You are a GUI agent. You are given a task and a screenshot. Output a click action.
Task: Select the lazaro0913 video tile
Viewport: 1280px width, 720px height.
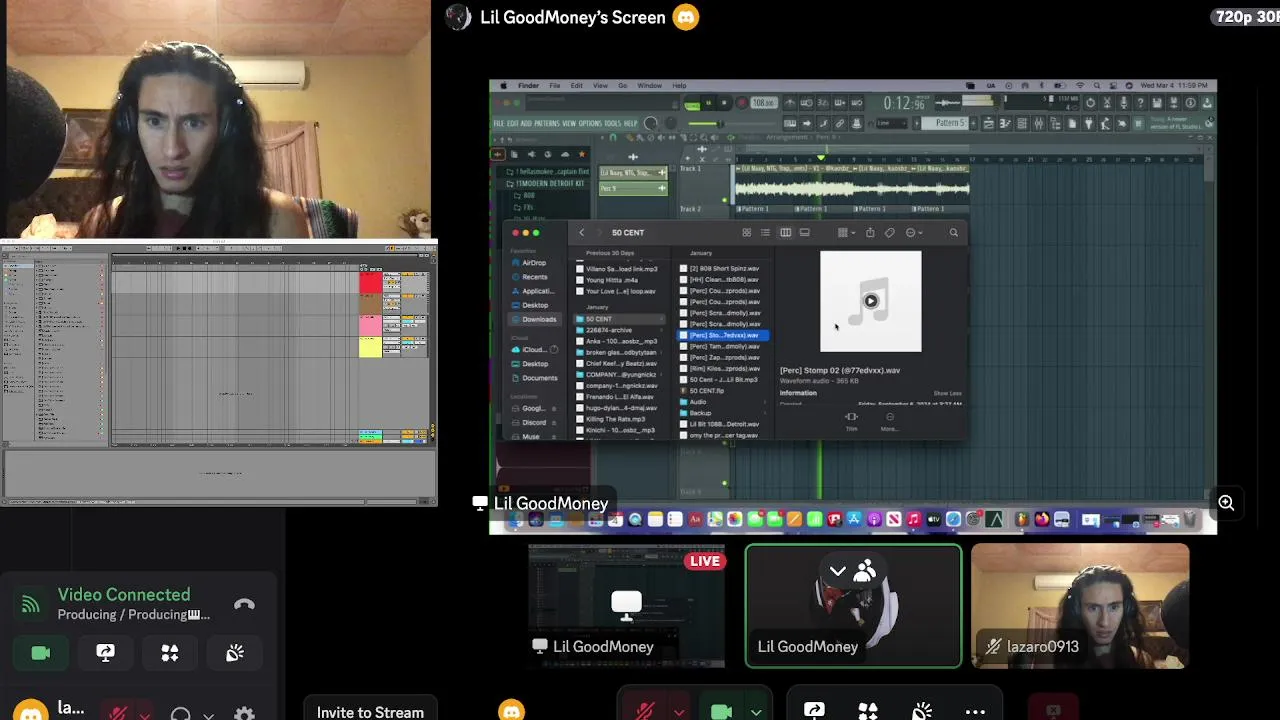[1080, 605]
